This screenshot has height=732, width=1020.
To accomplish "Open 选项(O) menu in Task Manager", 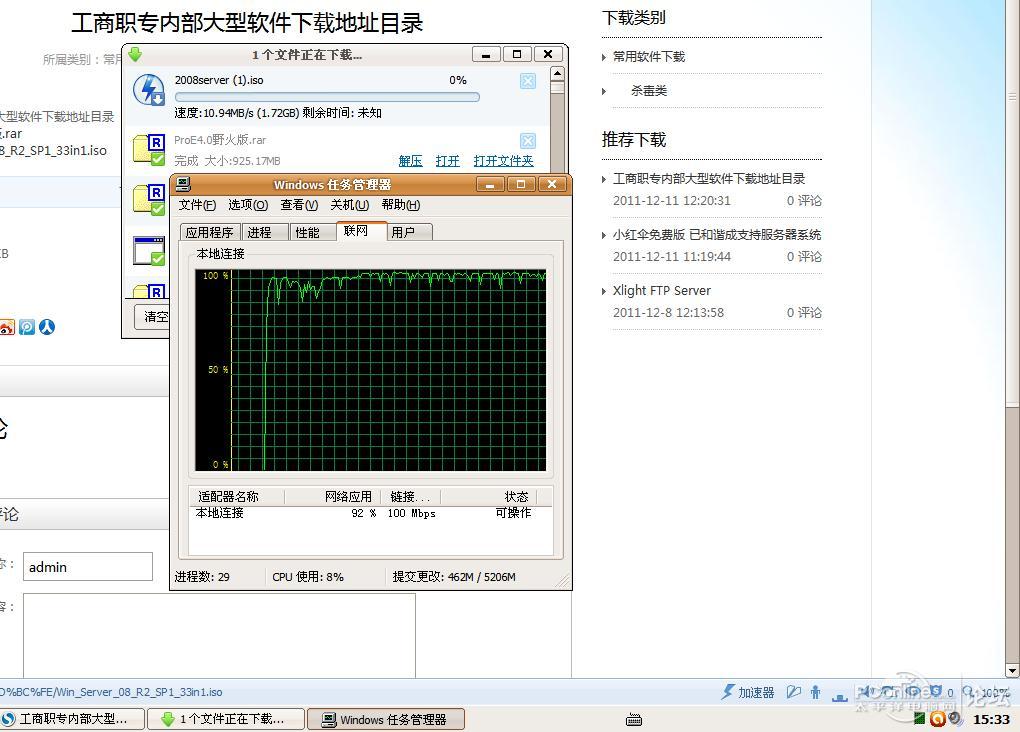I will pyautogui.click(x=248, y=205).
